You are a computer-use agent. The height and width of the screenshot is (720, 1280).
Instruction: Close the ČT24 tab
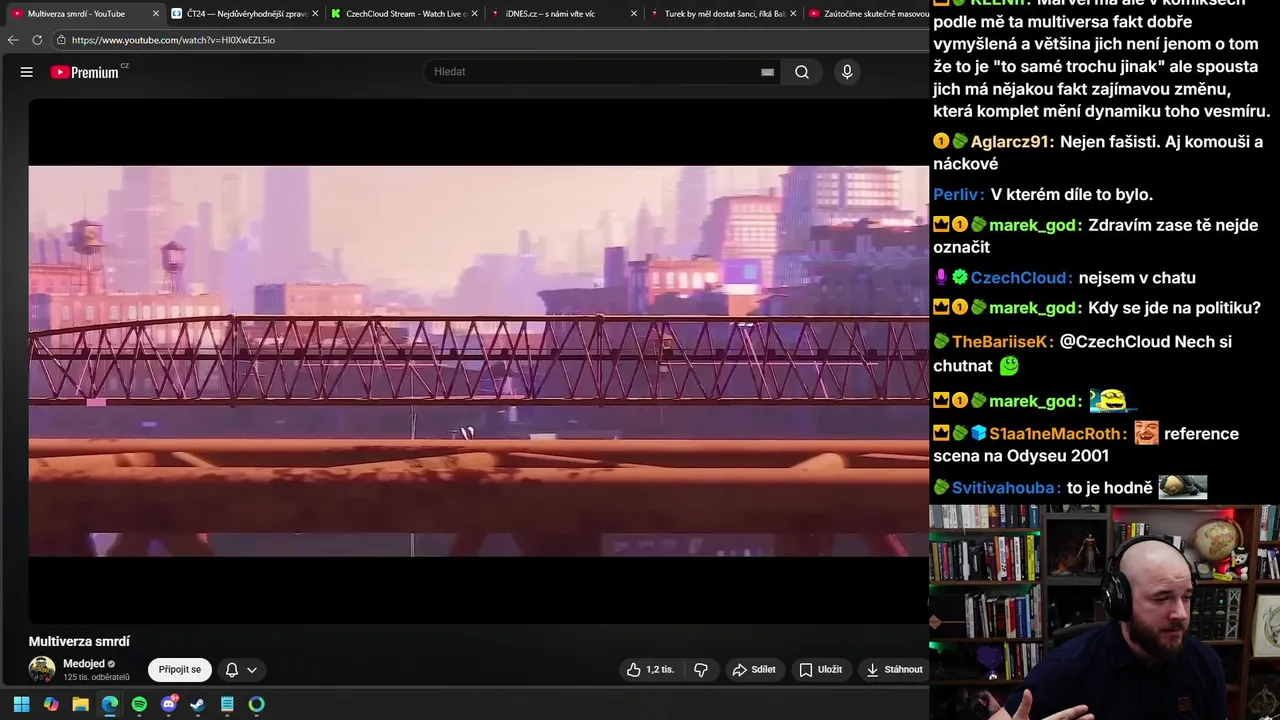coord(315,14)
